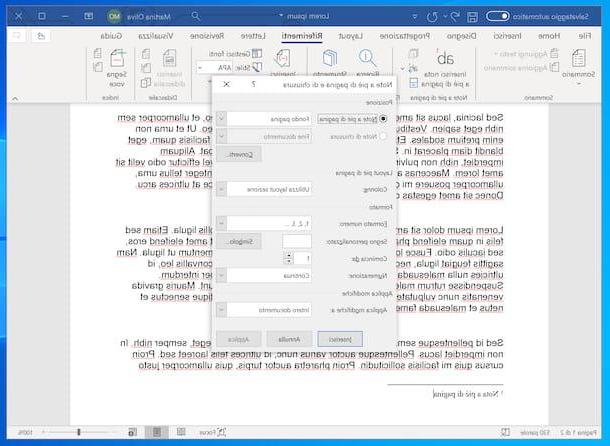Increase Comincia da with up arrow
The image size is (610, 446).
pos(288,255)
